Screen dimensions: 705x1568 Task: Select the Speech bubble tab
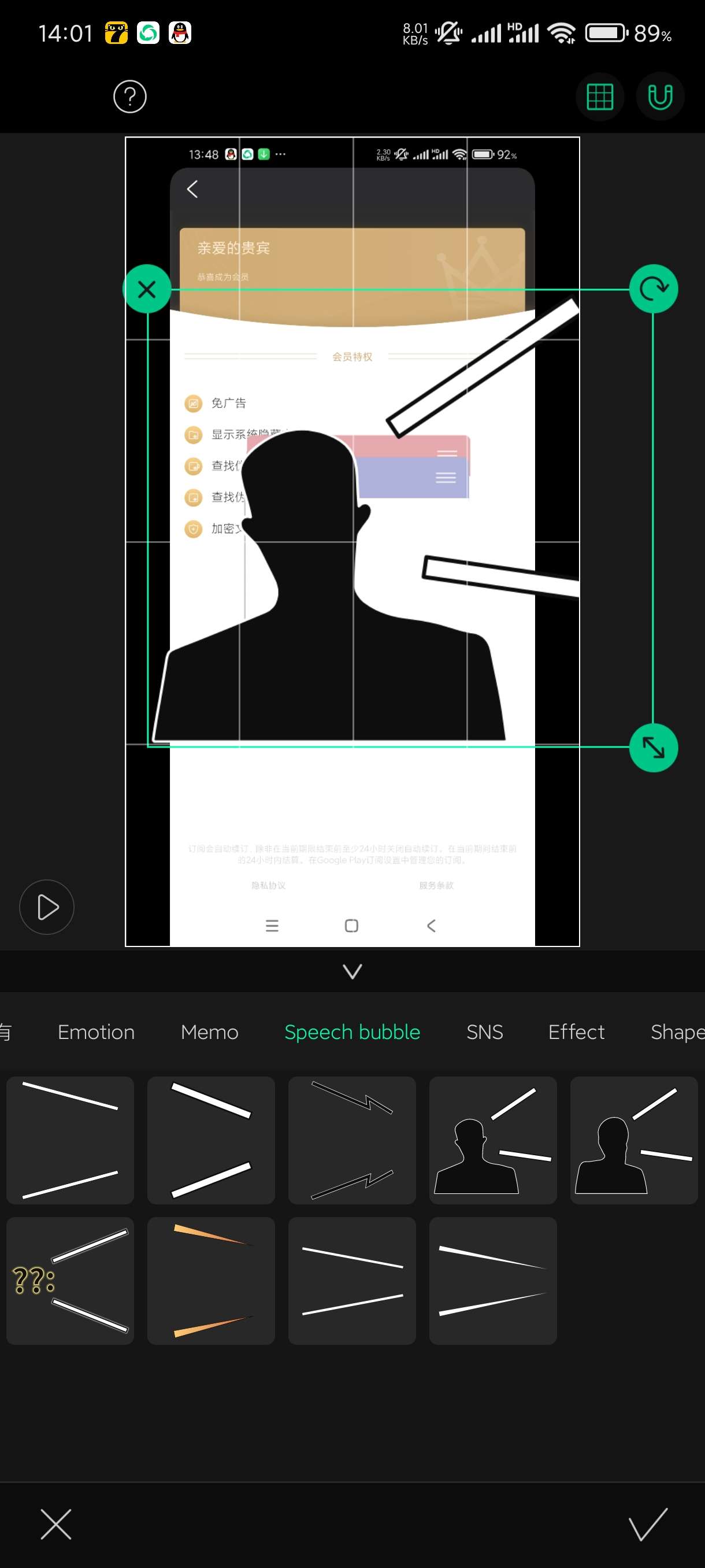[352, 1031]
